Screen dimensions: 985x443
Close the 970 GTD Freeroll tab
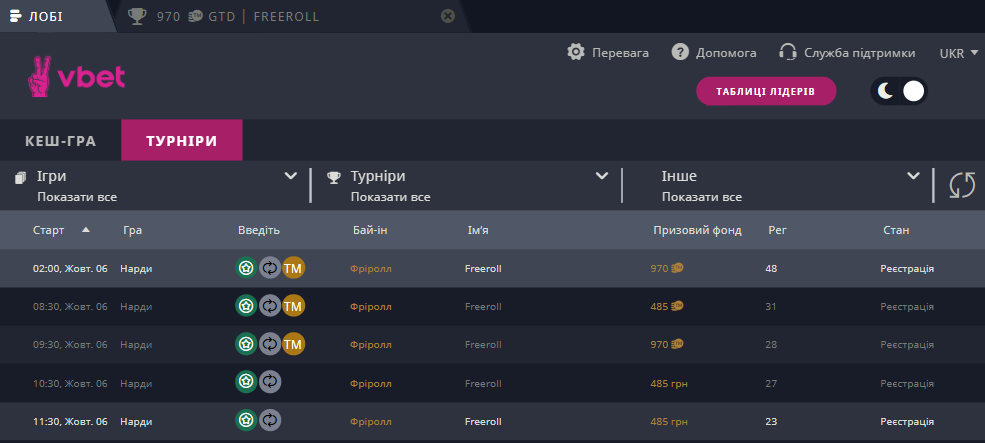pos(448,16)
